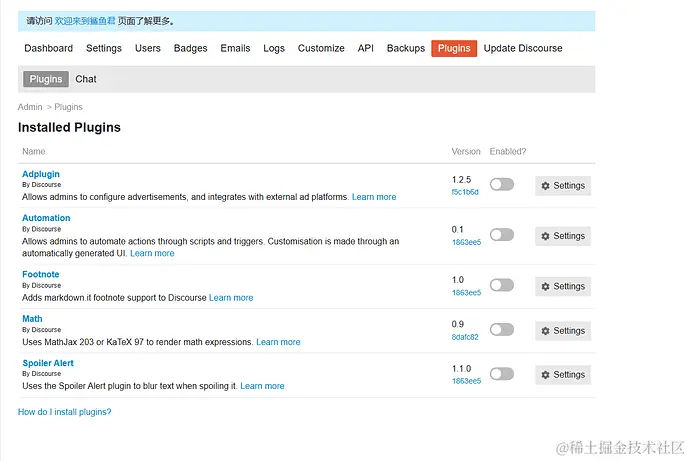Click Learn more for Automation

(x=152, y=253)
